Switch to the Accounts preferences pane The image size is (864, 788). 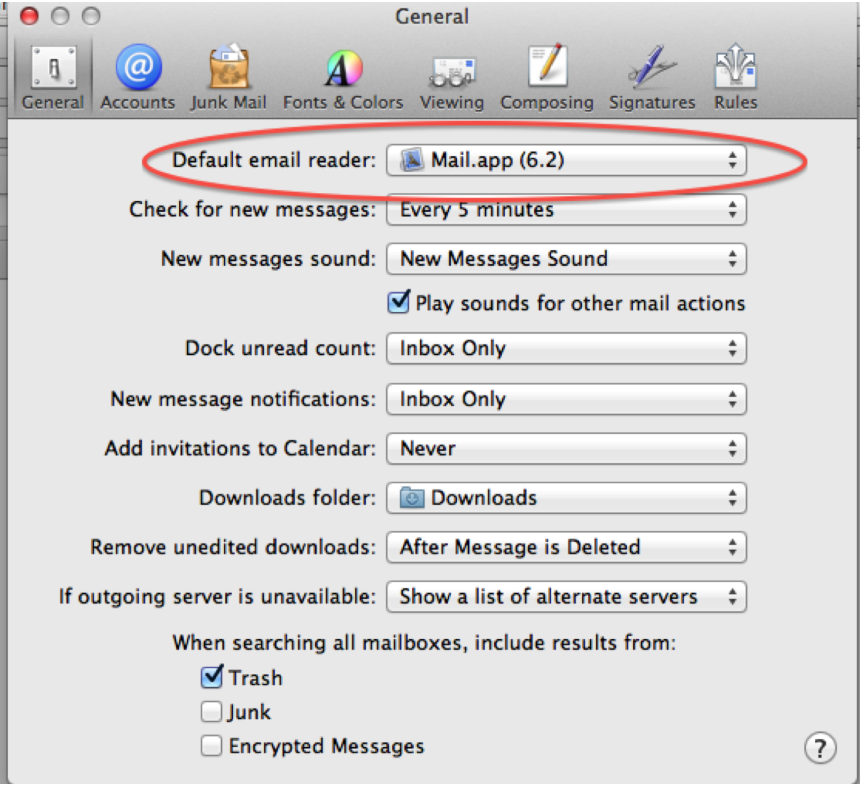(x=138, y=77)
